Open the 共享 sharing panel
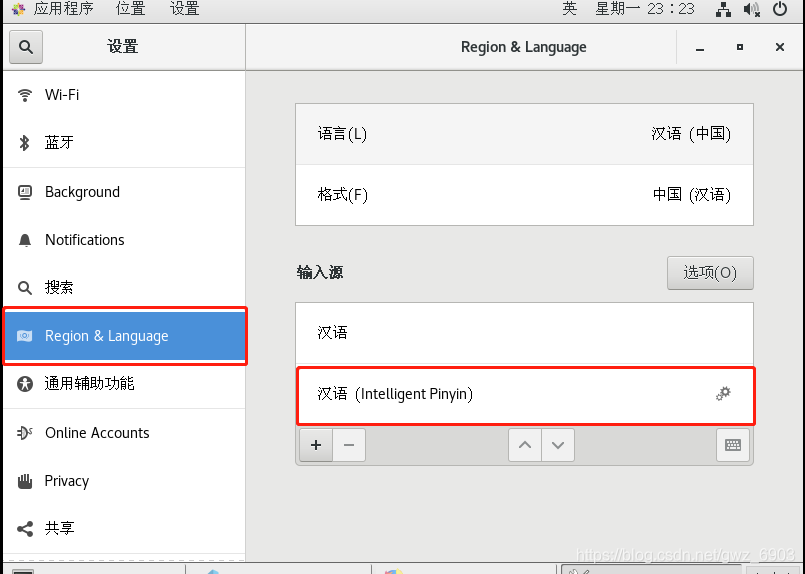 (124, 528)
